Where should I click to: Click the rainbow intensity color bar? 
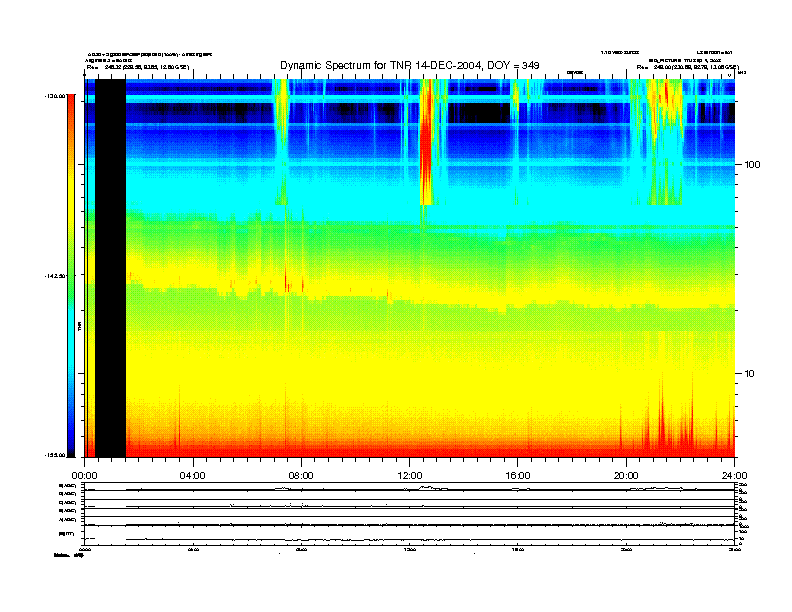(x=71, y=275)
